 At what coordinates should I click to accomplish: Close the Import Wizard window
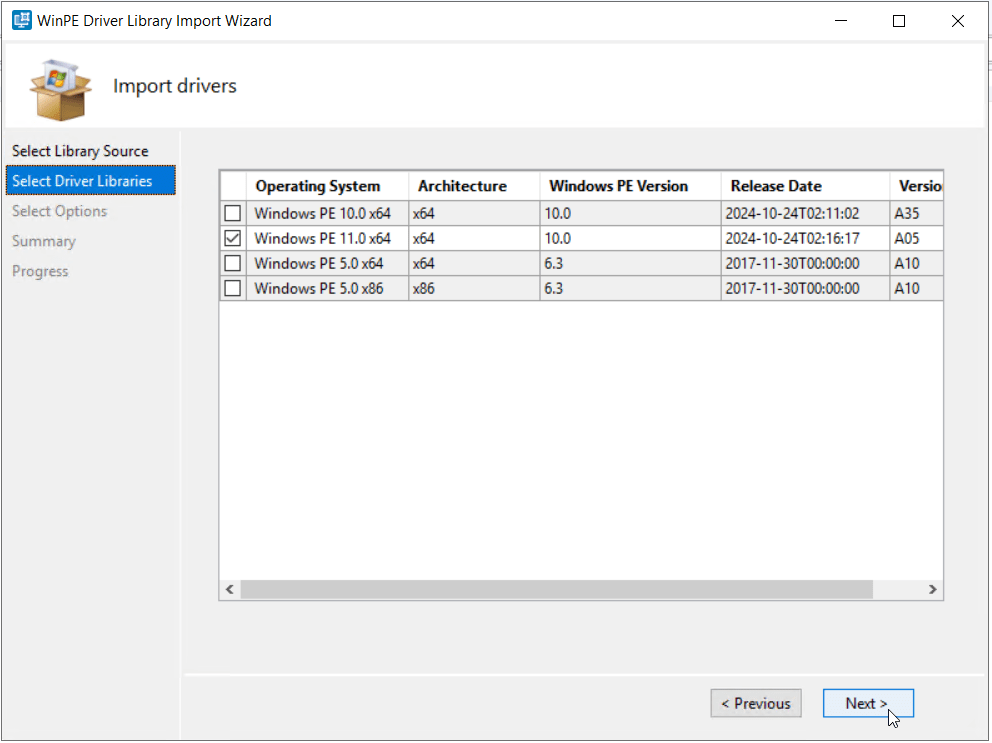click(959, 21)
